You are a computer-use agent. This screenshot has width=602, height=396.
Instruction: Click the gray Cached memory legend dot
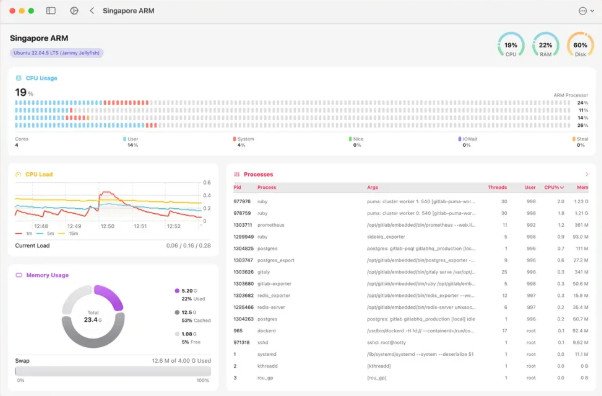pyautogui.click(x=177, y=312)
